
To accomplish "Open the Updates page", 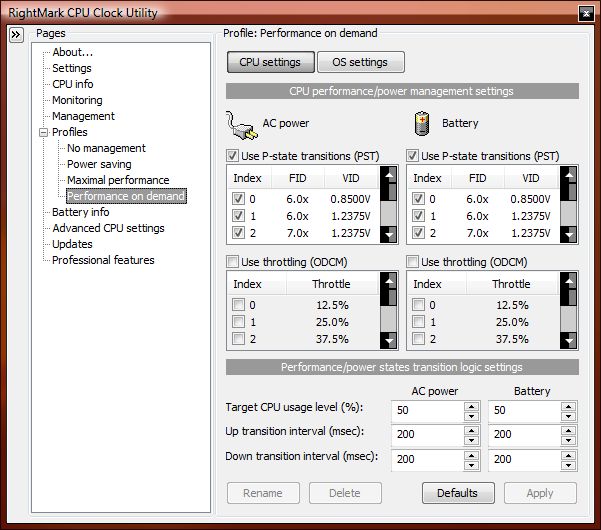I will (x=72, y=244).
